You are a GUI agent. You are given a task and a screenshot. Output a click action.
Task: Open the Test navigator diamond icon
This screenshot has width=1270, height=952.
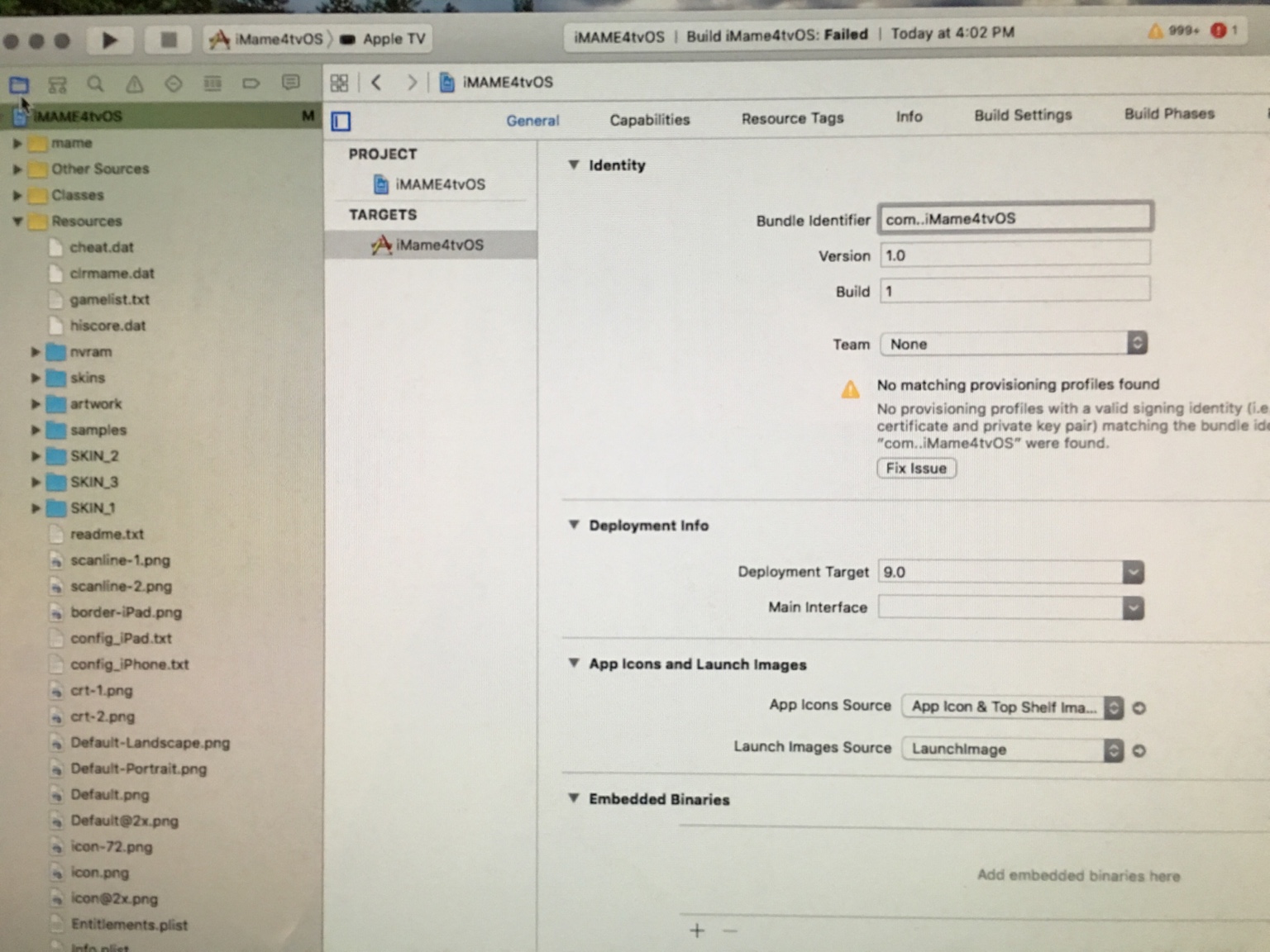tap(174, 83)
